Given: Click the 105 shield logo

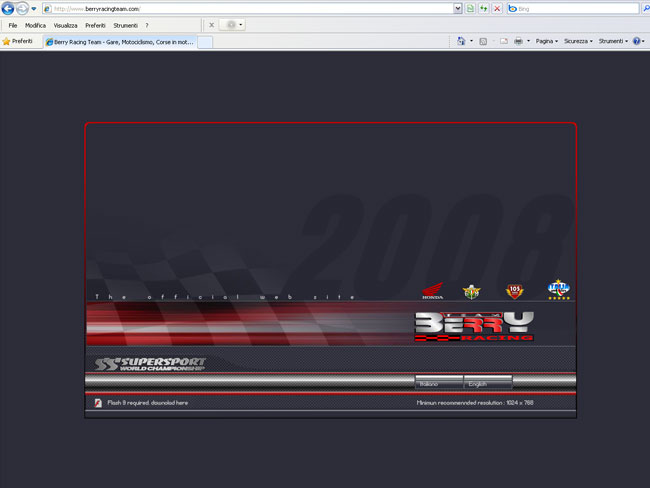Looking at the screenshot, I should coord(514,291).
